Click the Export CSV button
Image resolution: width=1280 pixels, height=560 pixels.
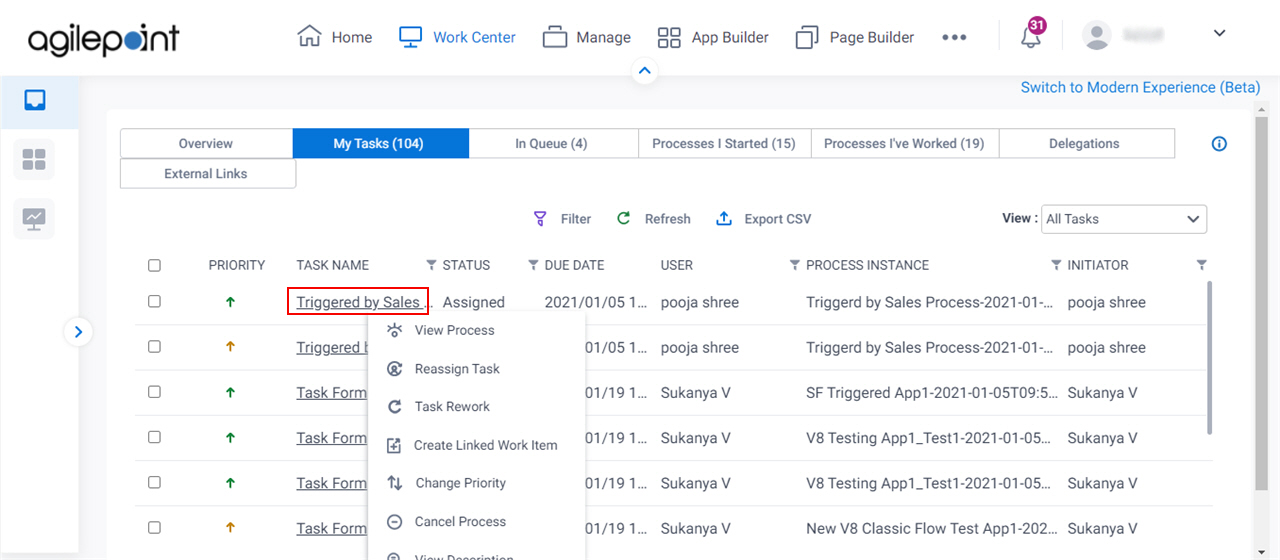pyautogui.click(x=764, y=219)
